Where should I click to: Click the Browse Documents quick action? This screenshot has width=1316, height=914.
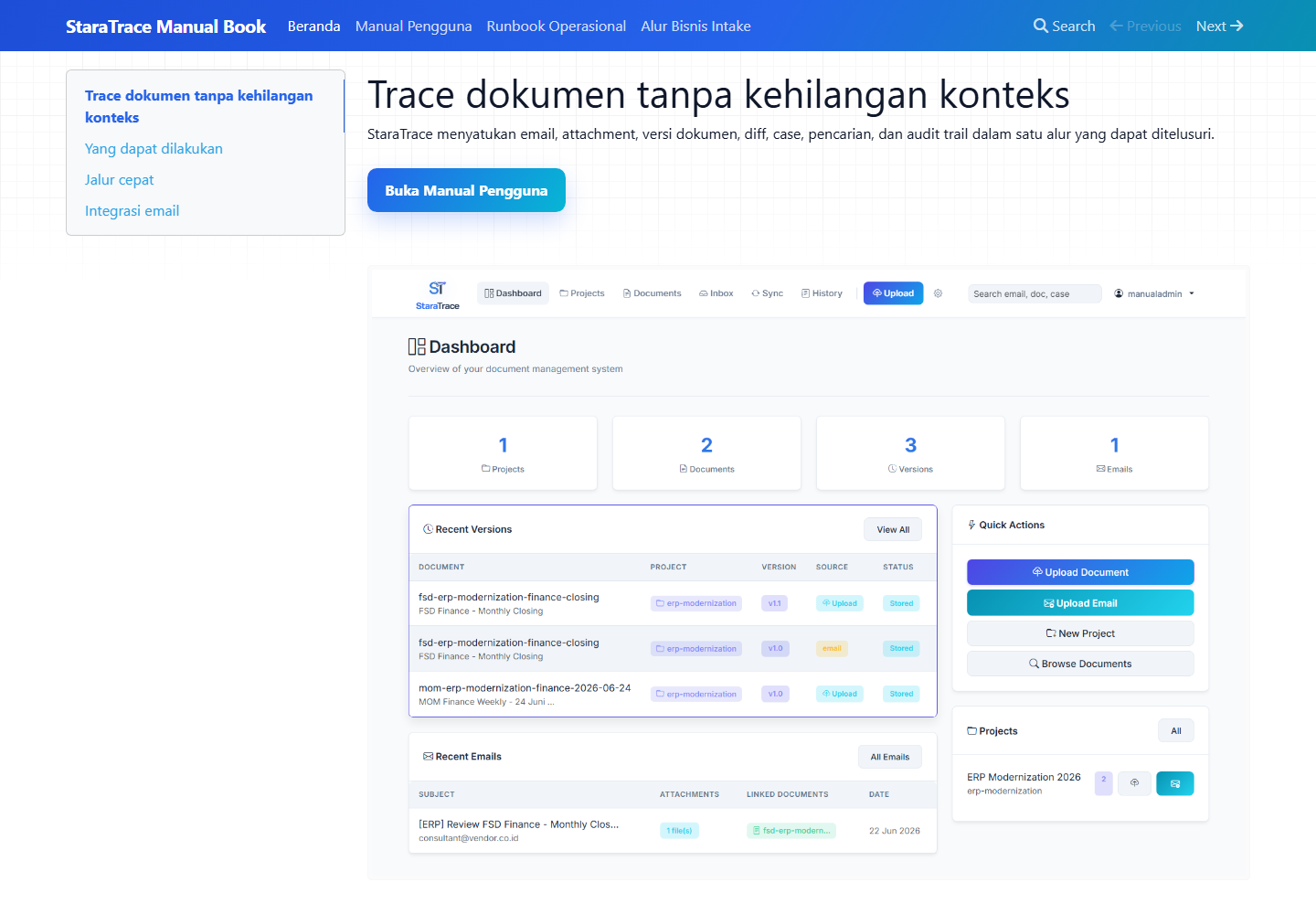1080,664
